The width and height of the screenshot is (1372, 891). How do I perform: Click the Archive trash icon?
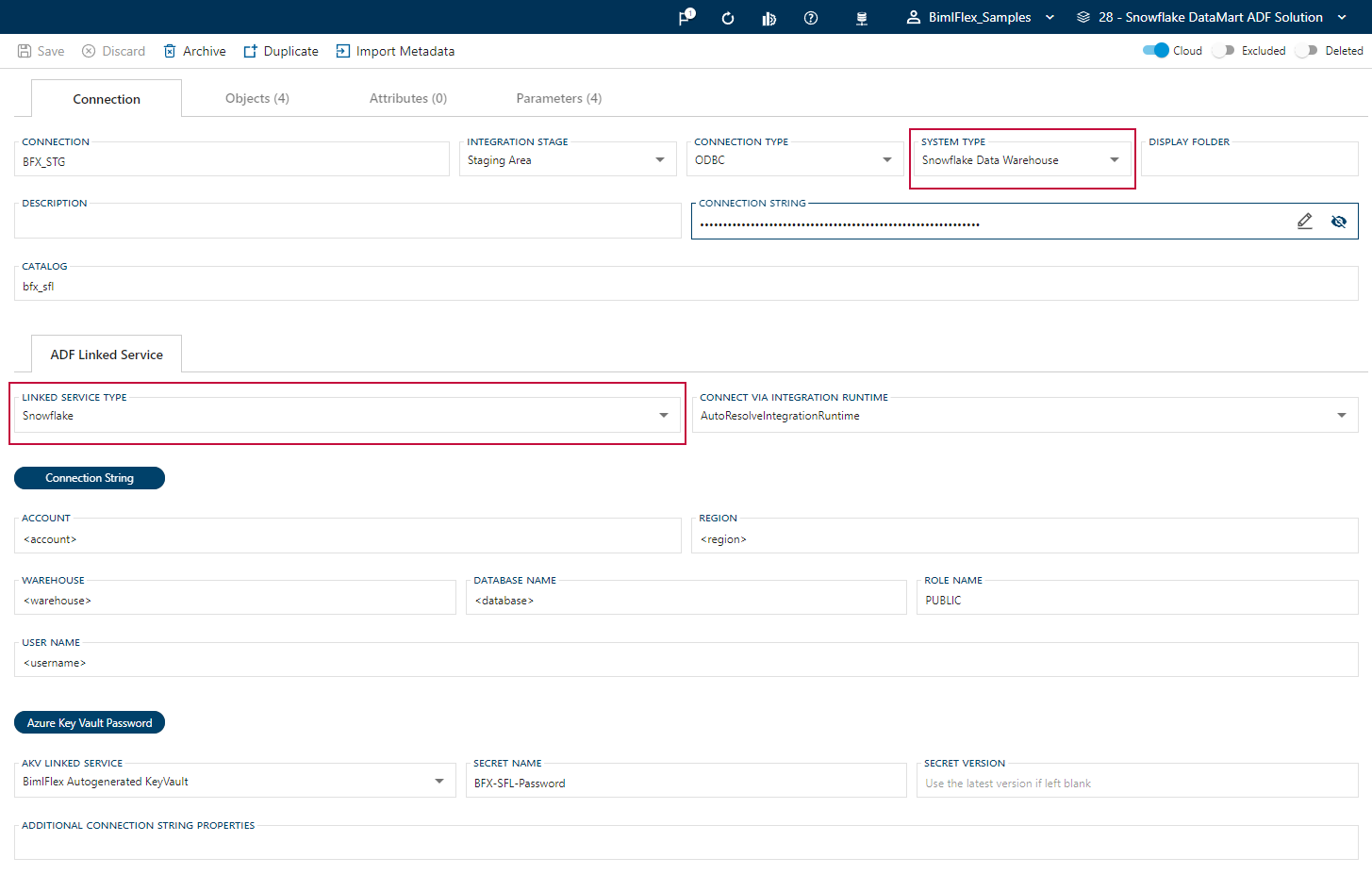coord(170,51)
